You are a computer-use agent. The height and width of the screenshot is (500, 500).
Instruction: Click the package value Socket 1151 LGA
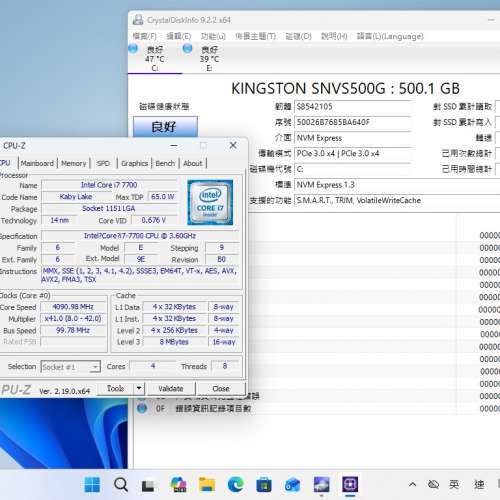(109, 209)
